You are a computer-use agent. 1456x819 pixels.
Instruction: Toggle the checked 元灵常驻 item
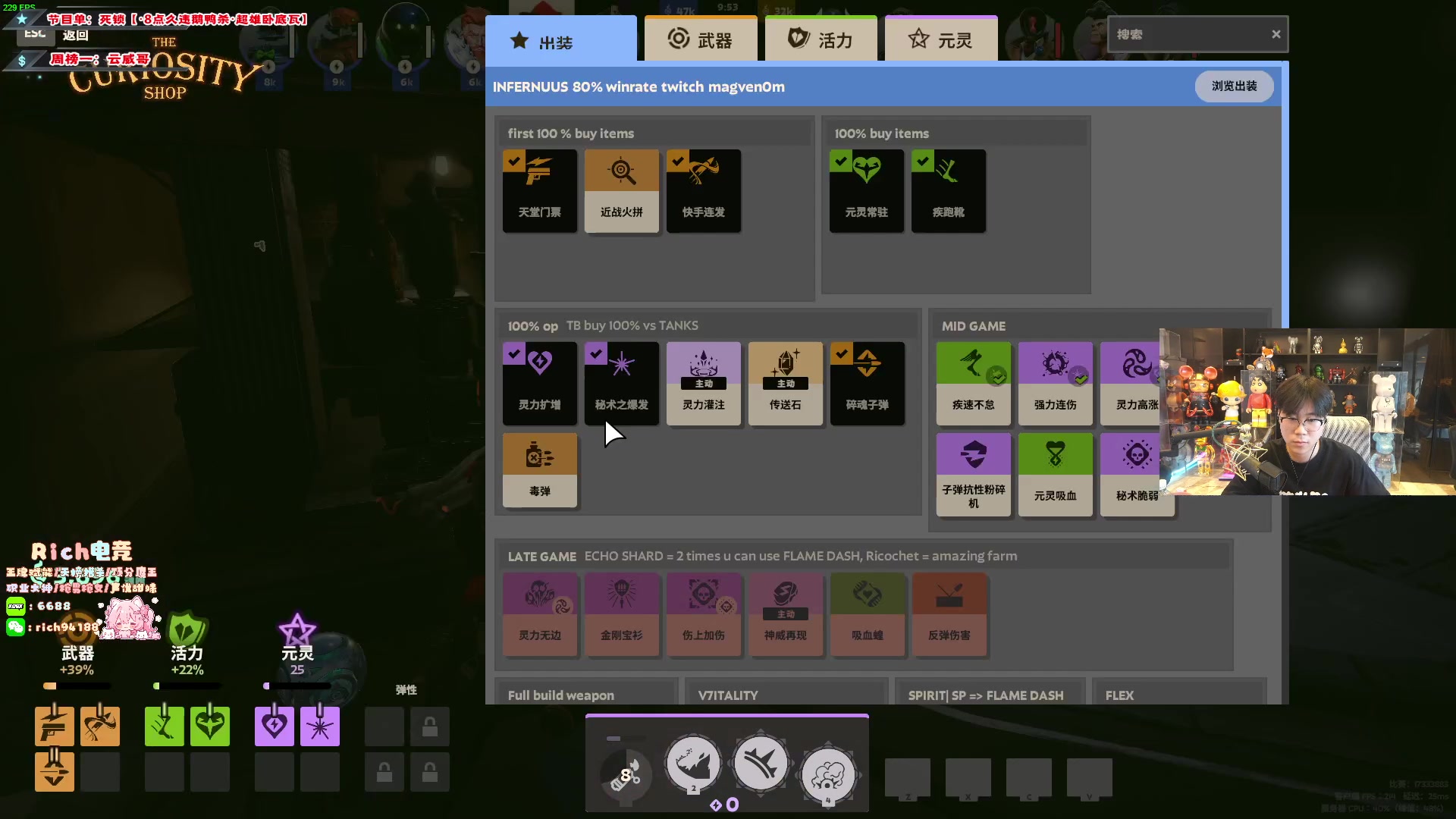pos(866,190)
